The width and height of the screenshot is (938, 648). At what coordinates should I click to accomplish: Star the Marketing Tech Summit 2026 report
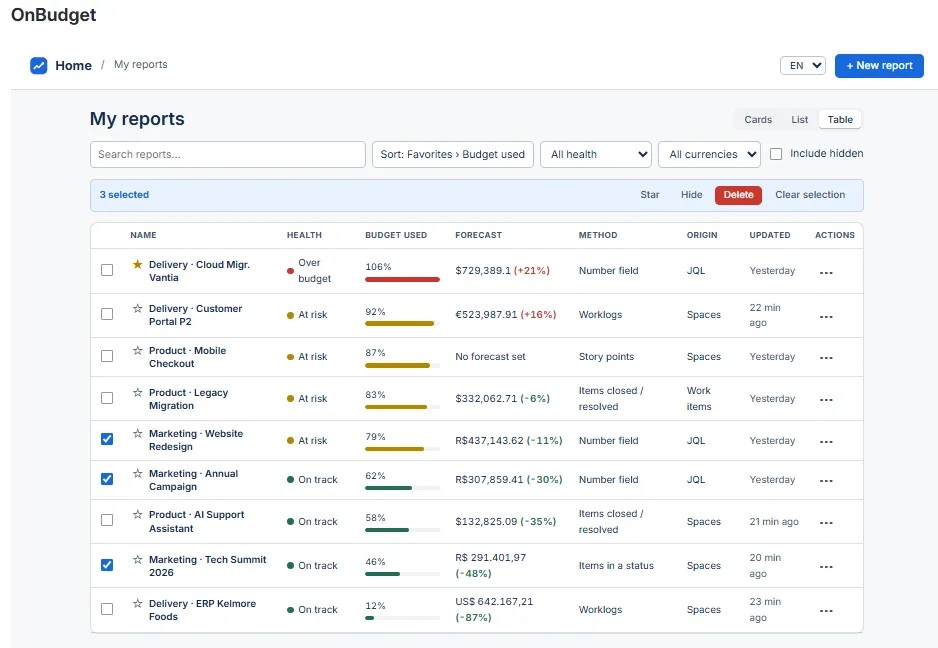click(x=138, y=559)
